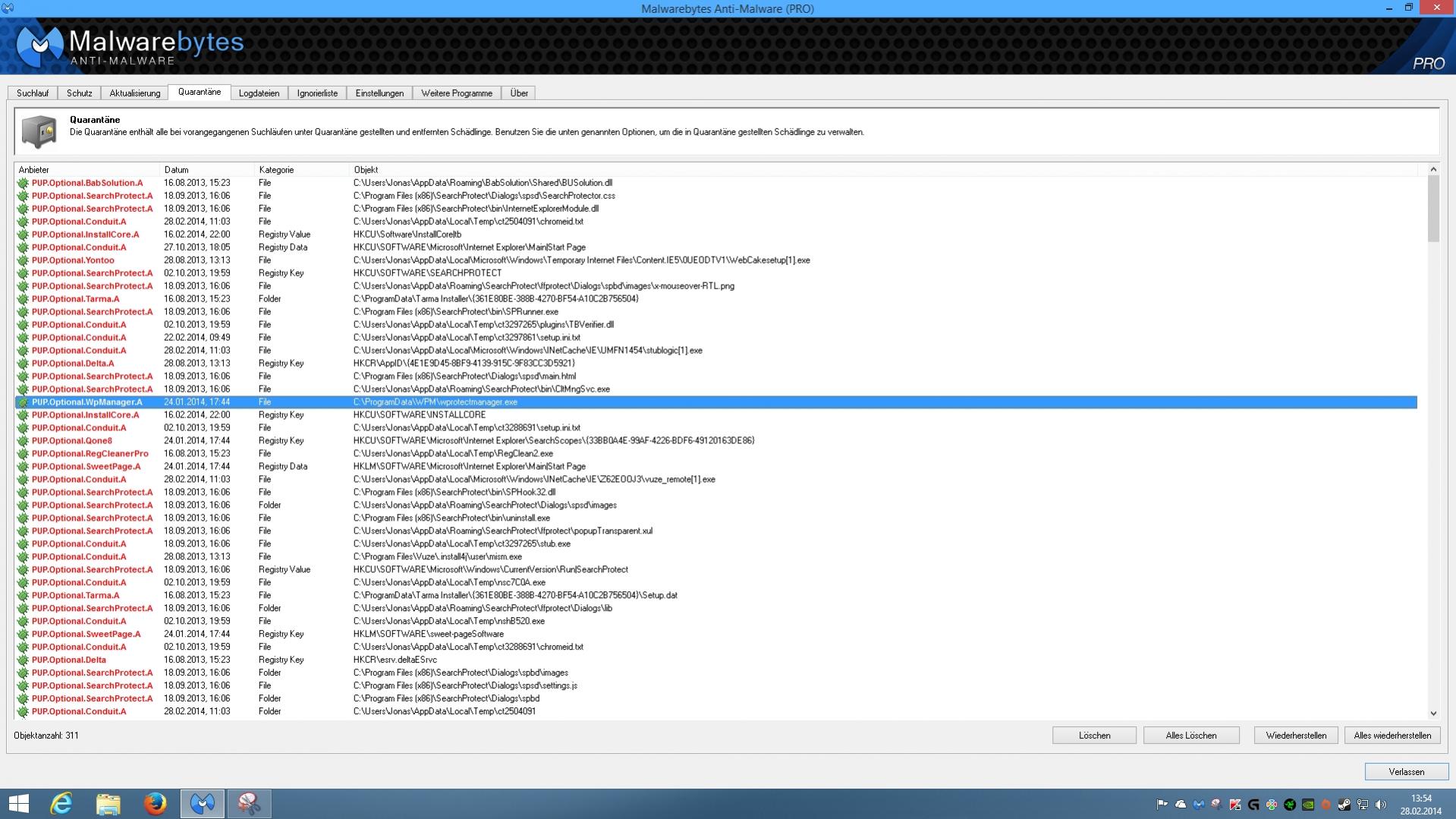Open the volume speaker tray icon
The width and height of the screenshot is (1456, 819).
[x=1381, y=805]
